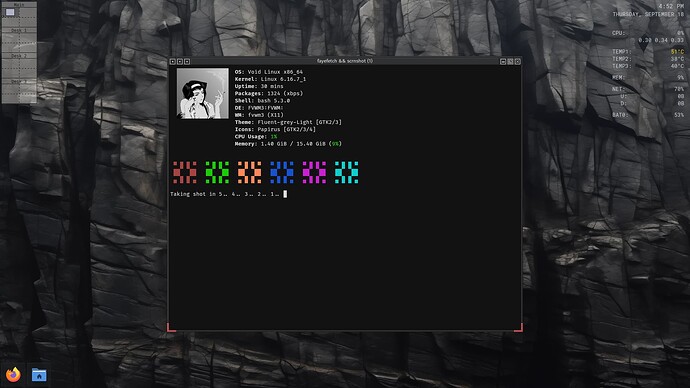Click the third left titlebar button of the terminal
This screenshot has height=388, width=690.
[187, 62]
